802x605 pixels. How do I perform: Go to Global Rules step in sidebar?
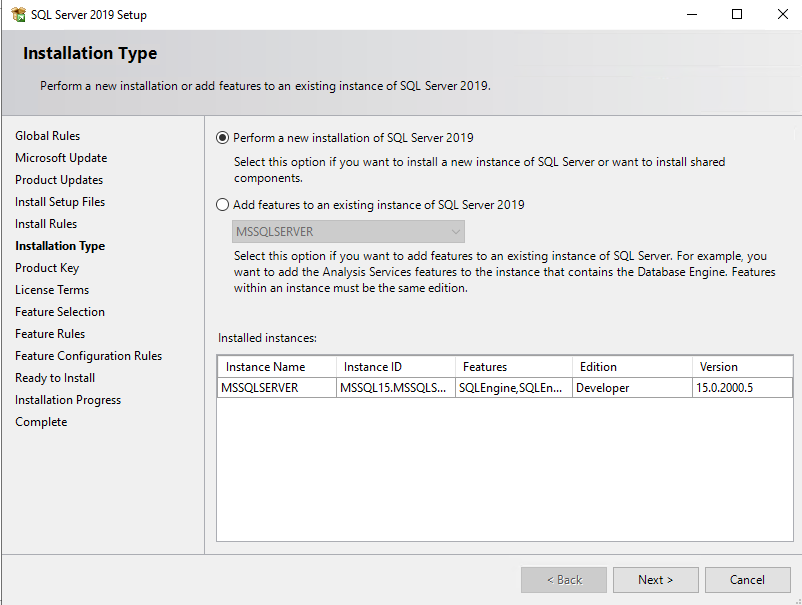click(x=48, y=136)
